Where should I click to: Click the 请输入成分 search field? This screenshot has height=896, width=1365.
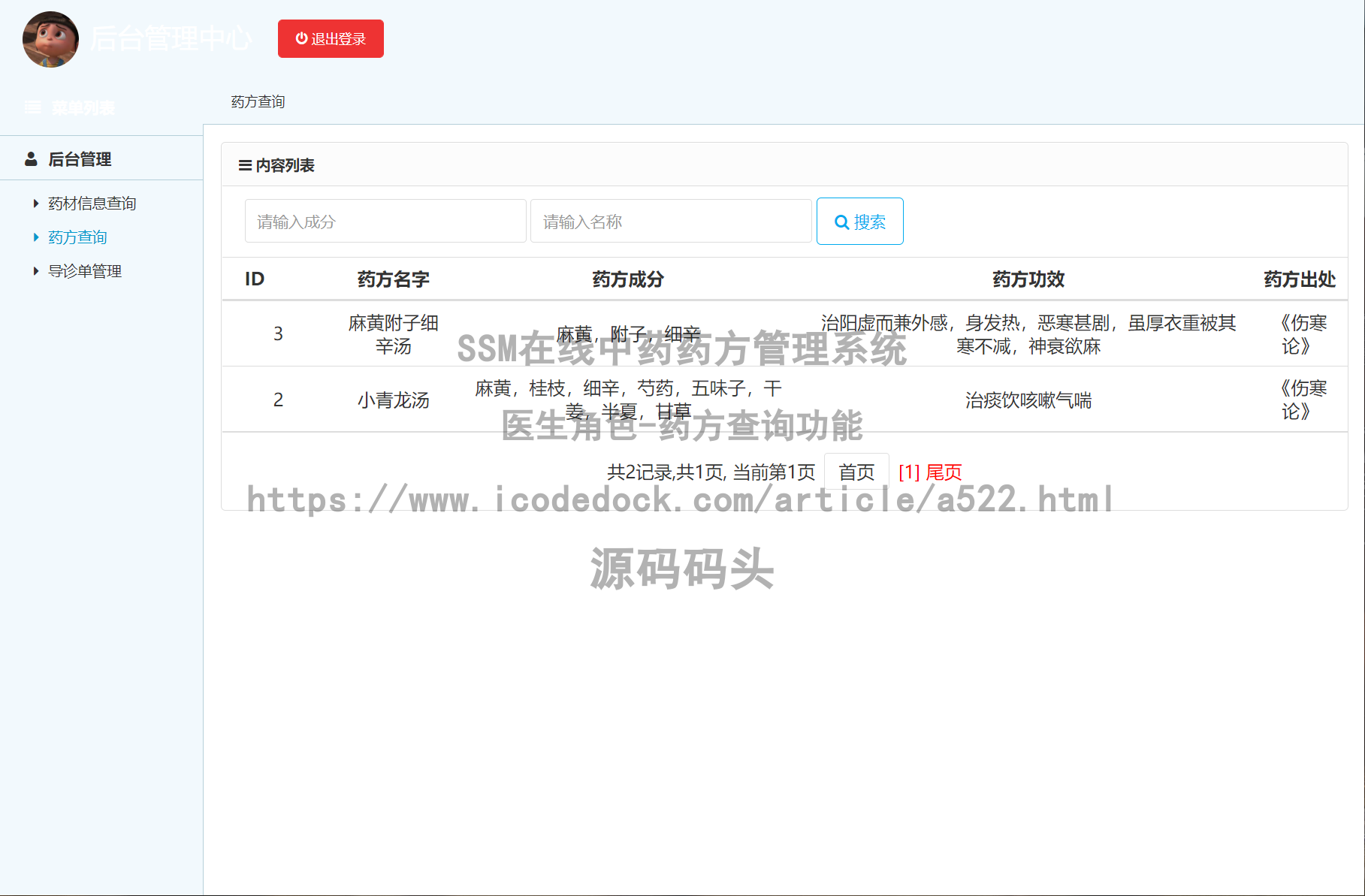(x=385, y=221)
